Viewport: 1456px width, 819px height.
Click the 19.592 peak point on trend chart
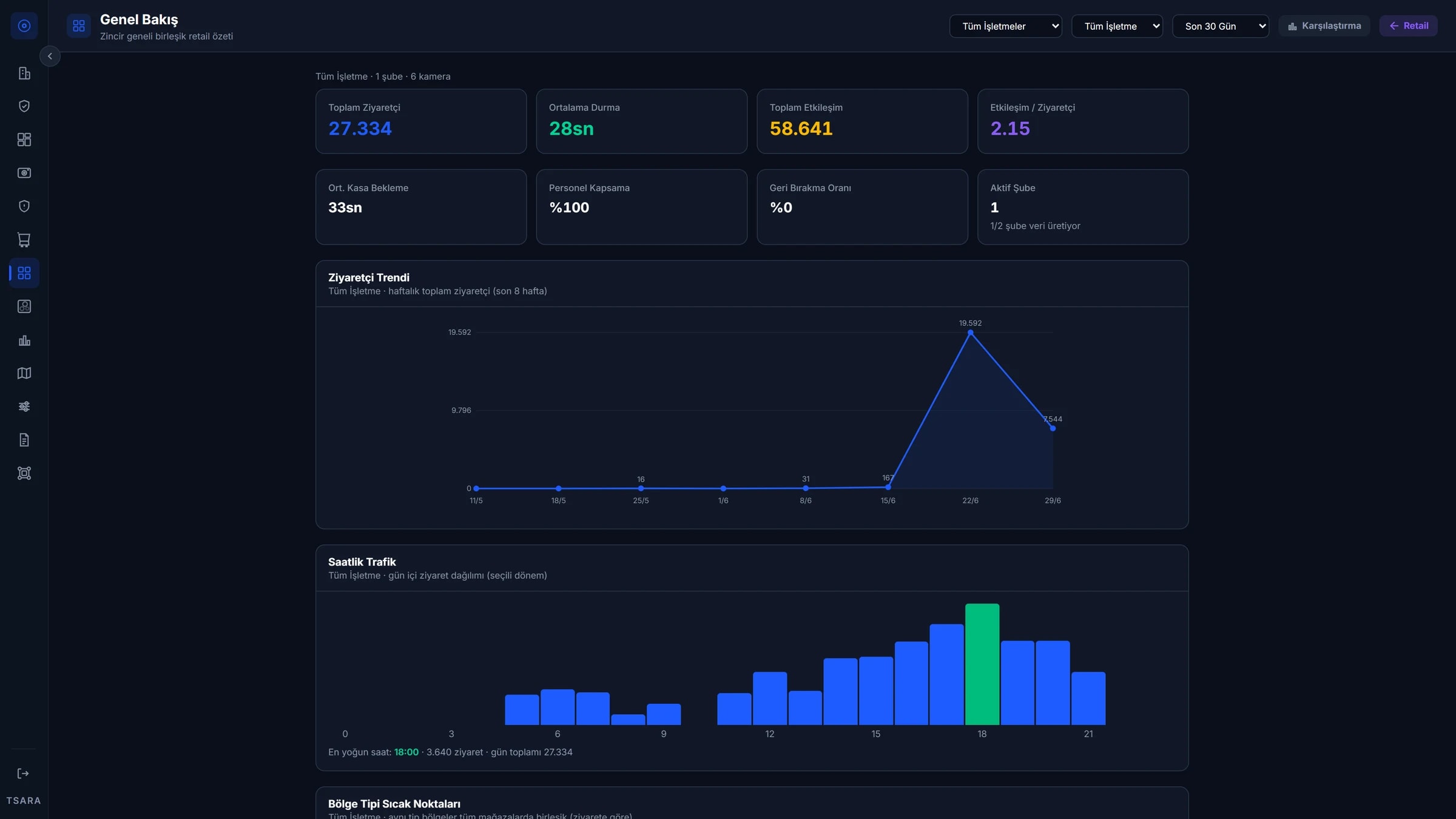971,332
